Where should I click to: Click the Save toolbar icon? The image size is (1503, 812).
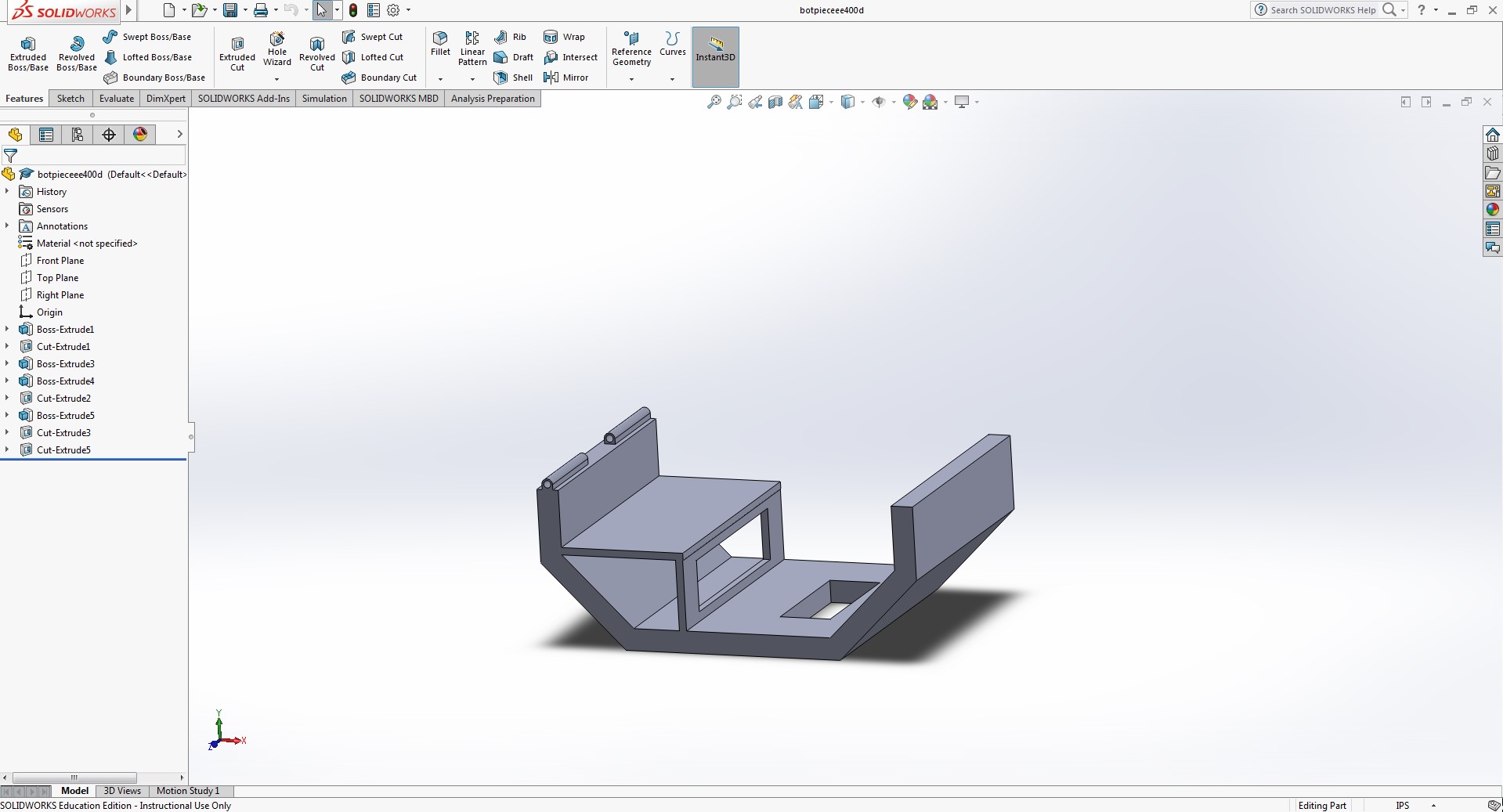click(x=230, y=10)
